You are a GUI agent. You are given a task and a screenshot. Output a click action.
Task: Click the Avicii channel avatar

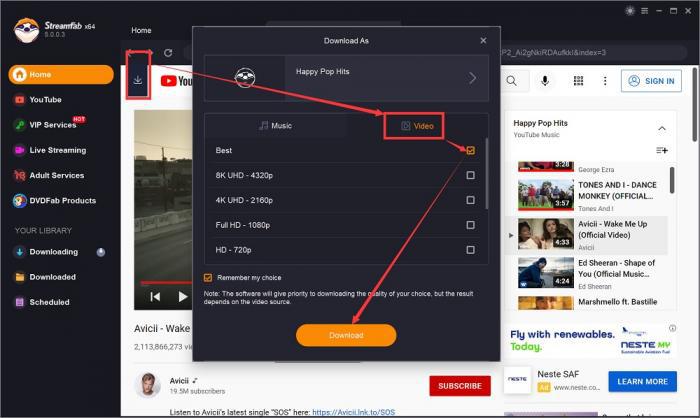pos(148,385)
